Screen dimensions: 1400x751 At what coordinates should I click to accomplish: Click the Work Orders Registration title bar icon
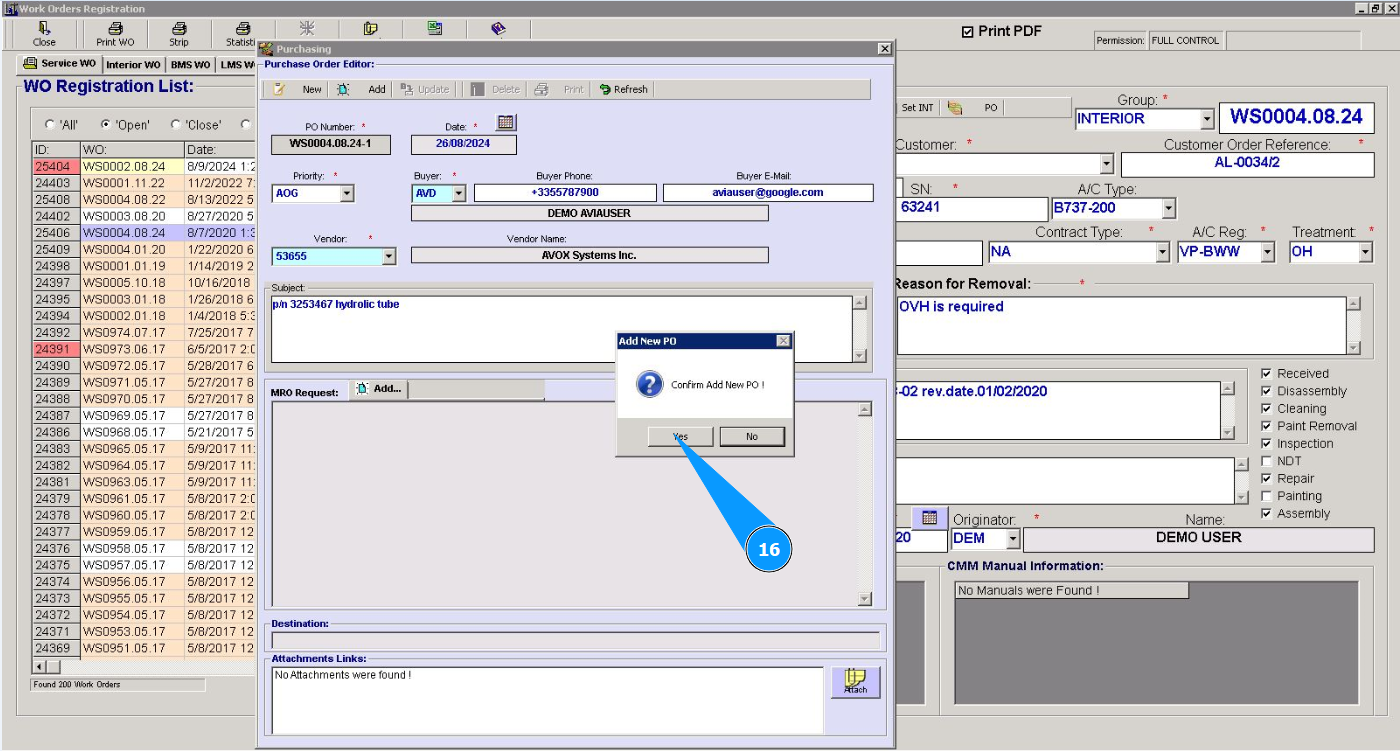tap(11, 8)
